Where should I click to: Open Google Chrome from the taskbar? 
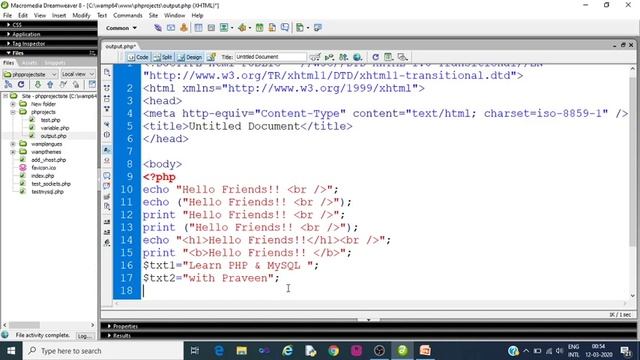[x=333, y=351]
